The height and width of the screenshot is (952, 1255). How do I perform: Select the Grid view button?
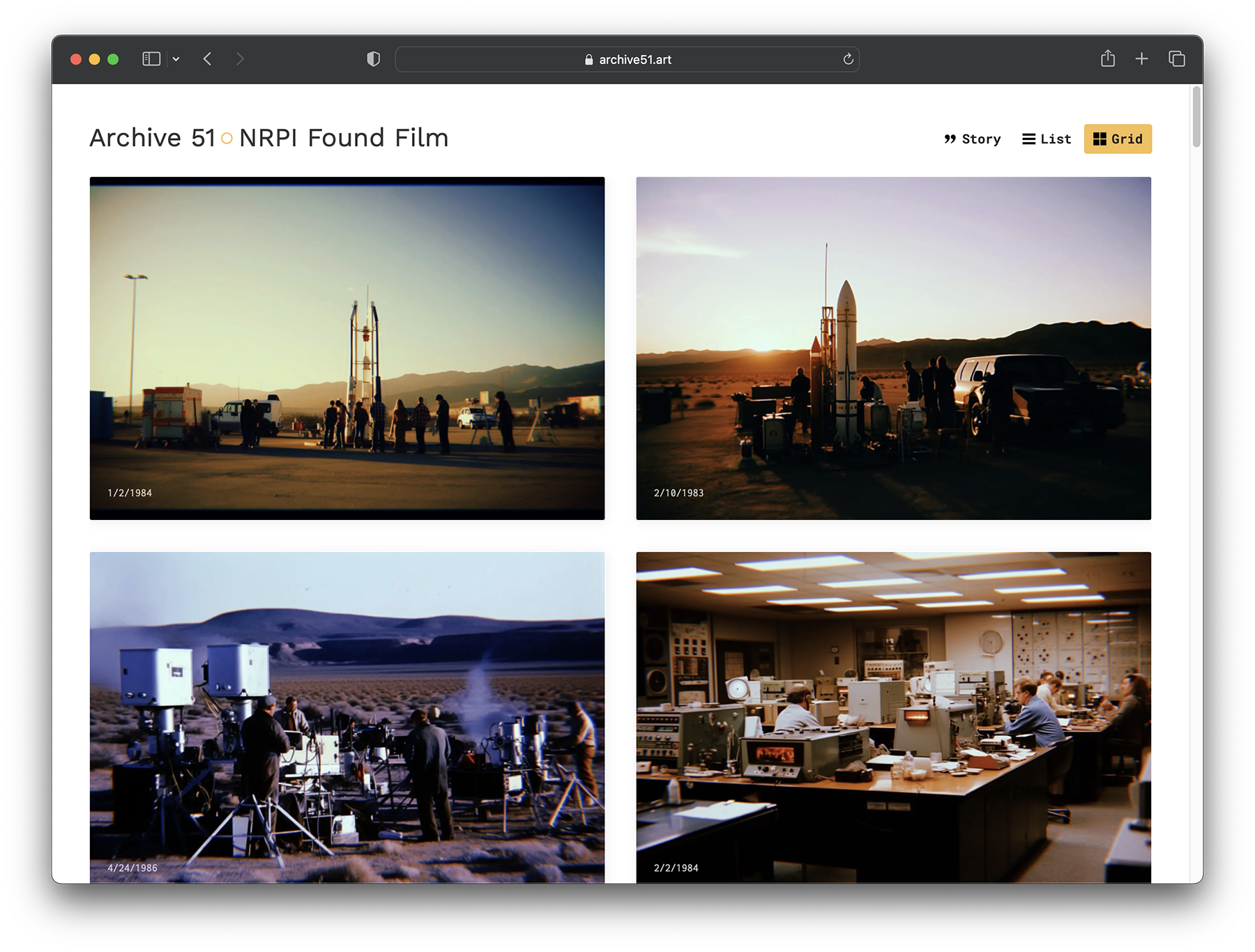point(1118,139)
